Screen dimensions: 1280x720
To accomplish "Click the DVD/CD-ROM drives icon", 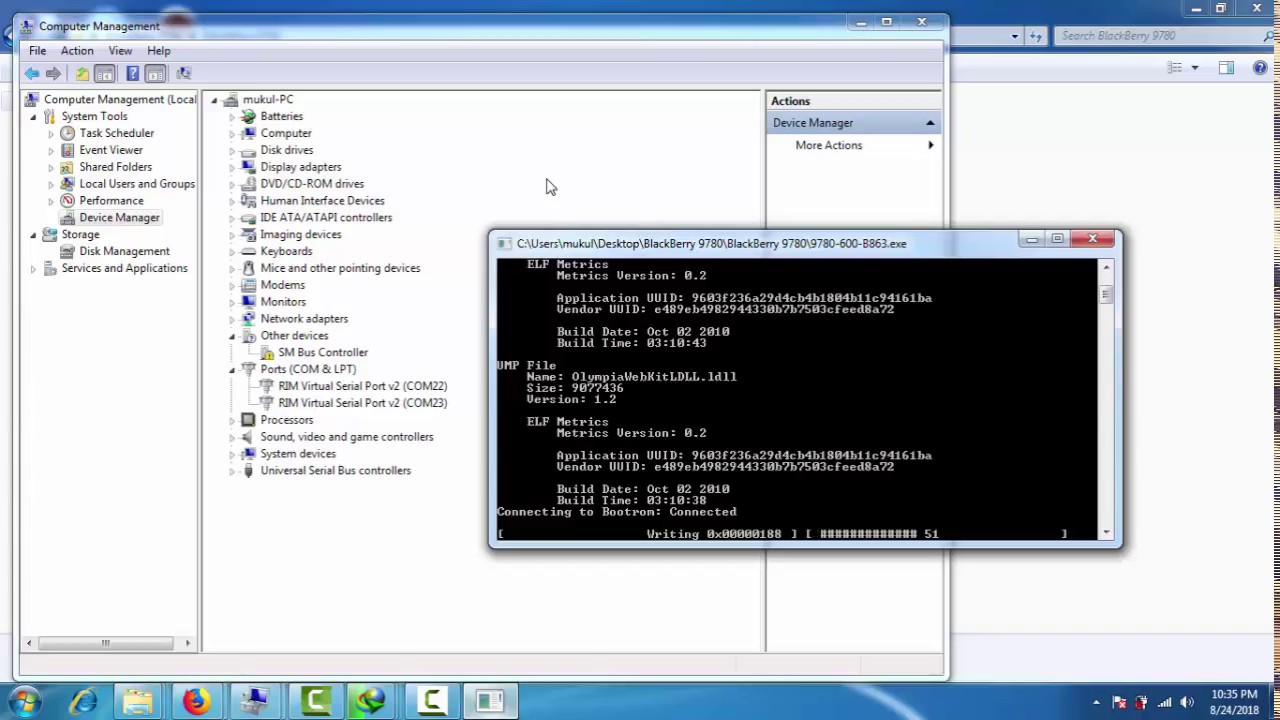I will click(248, 184).
